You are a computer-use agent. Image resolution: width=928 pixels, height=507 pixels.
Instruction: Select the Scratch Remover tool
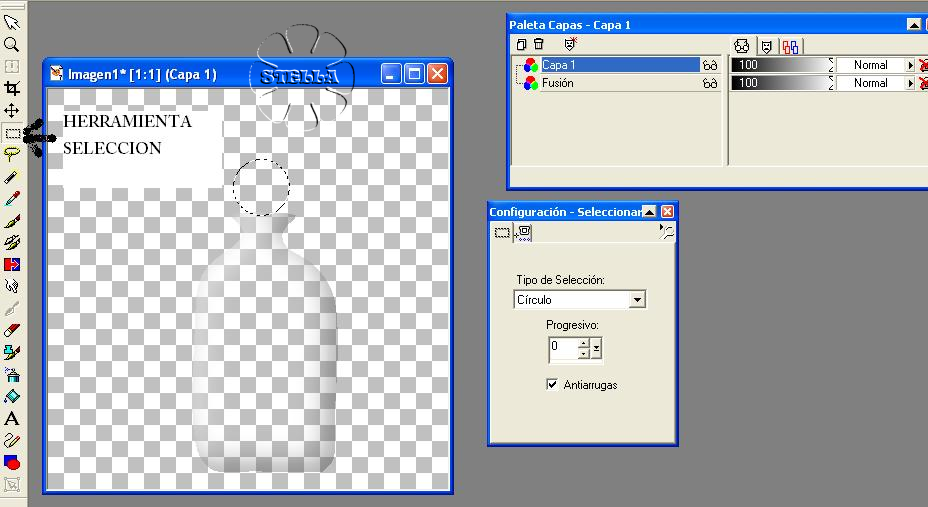12,308
